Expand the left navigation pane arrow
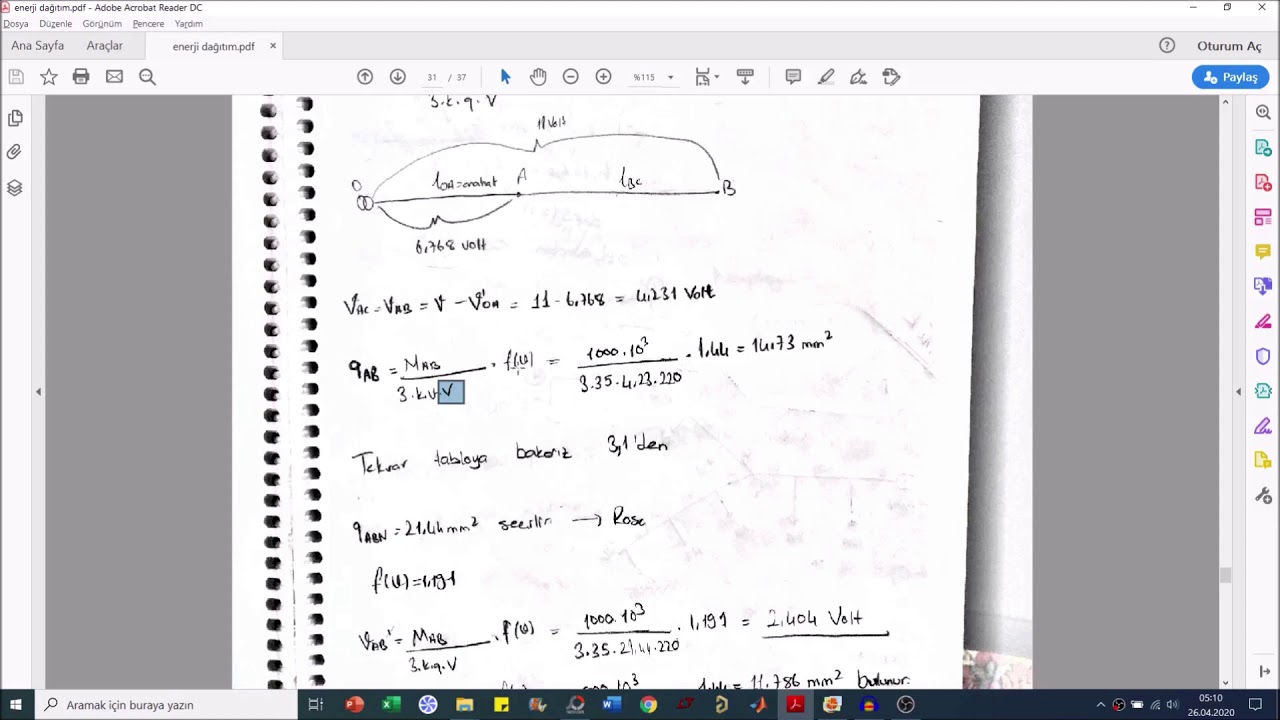This screenshot has height=720, width=1280. [38, 392]
